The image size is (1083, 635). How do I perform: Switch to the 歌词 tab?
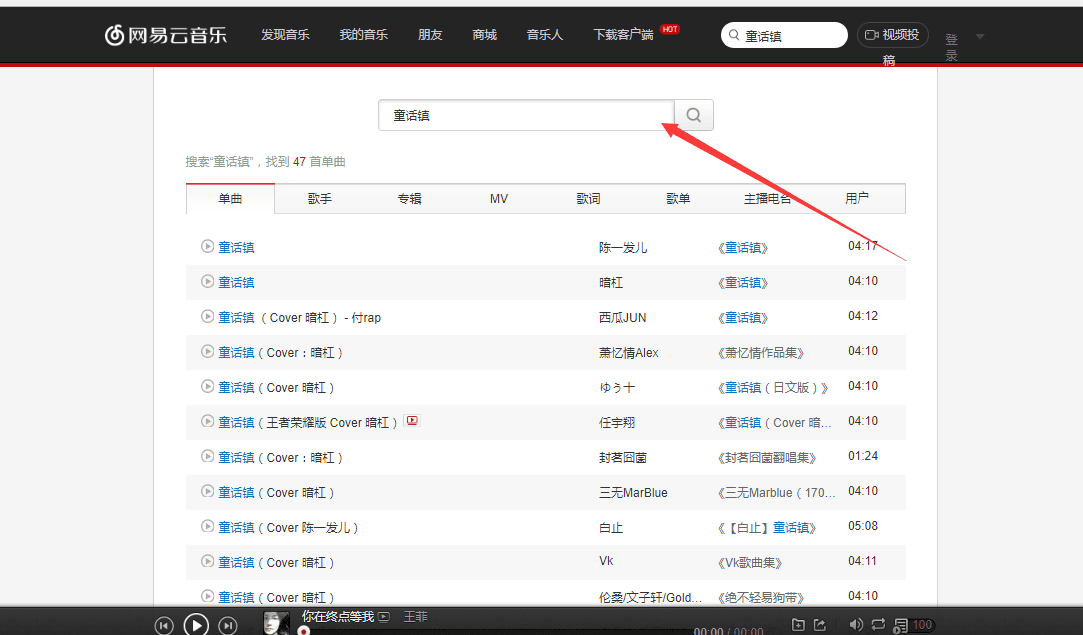(588, 199)
